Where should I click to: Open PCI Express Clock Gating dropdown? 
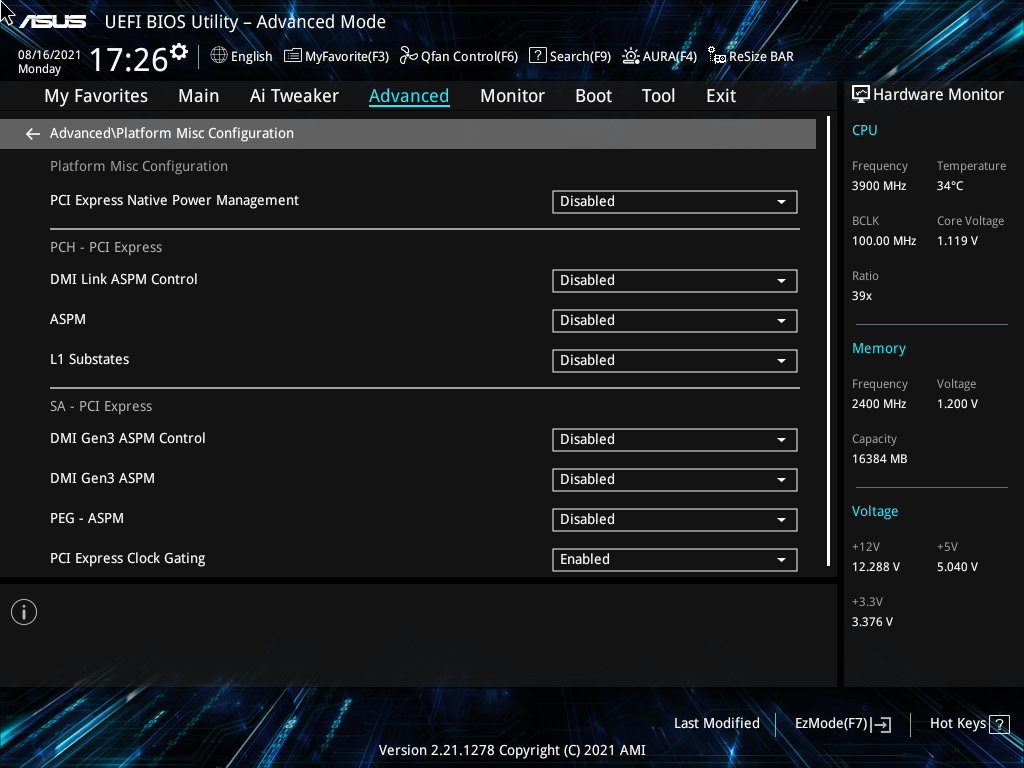pyautogui.click(x=675, y=560)
